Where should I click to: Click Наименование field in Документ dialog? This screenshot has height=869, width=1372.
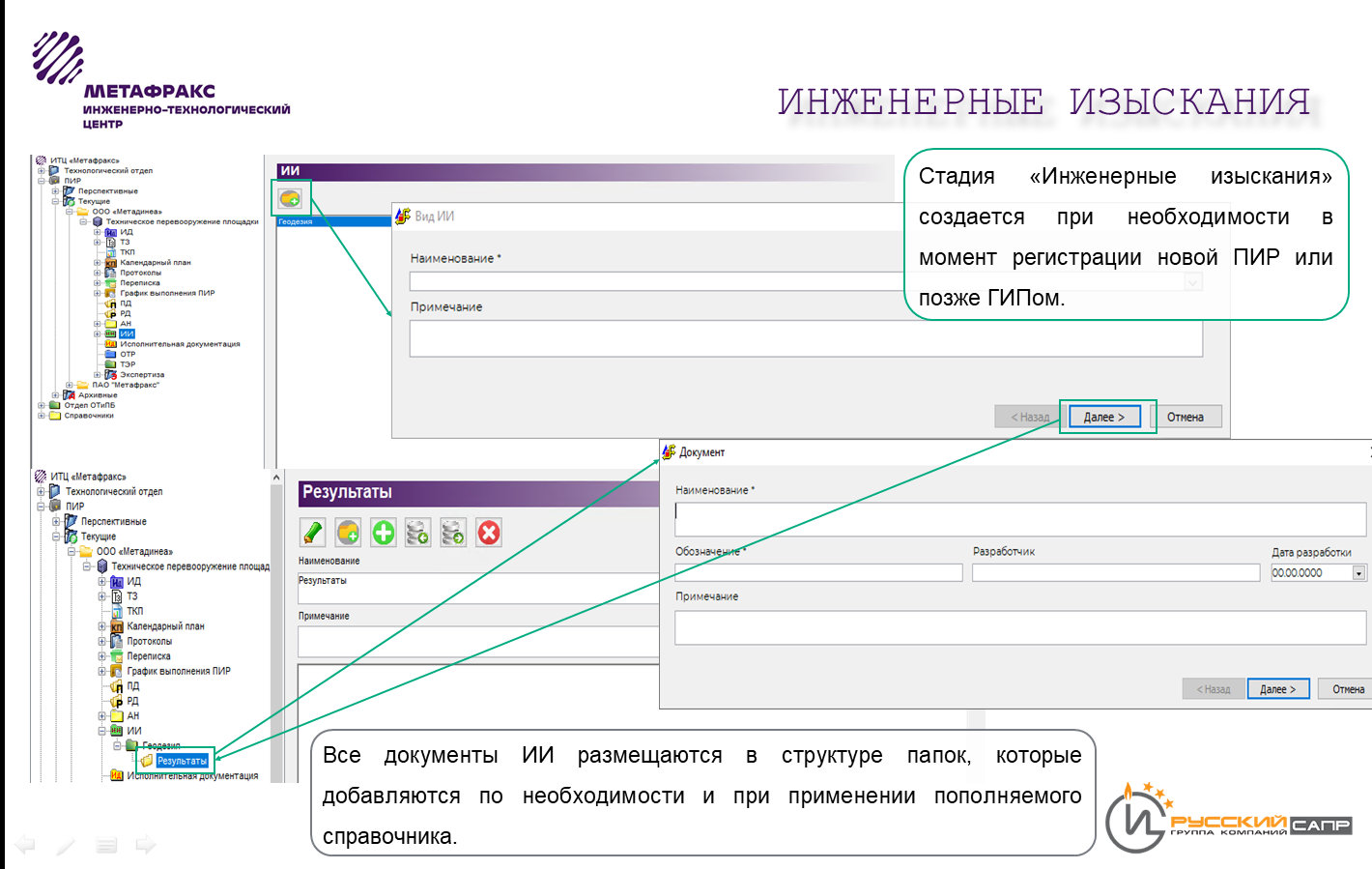1020,518
